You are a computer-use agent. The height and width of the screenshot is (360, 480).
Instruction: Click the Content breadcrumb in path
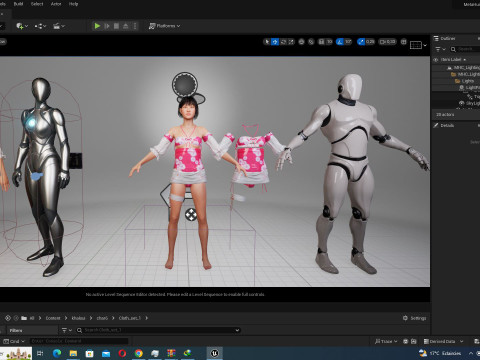click(x=53, y=318)
